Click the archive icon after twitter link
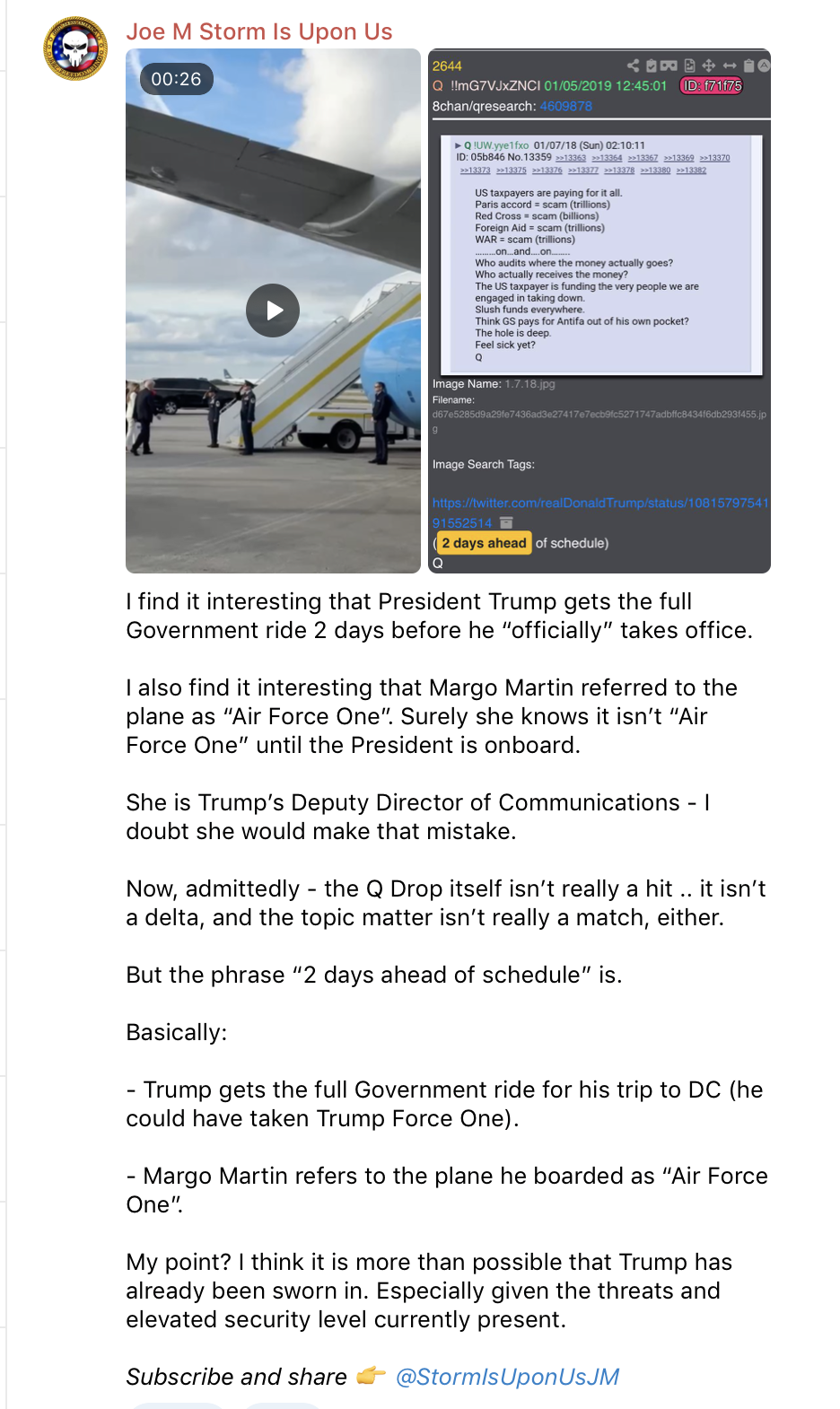Screen dimensions: 840x1409 tap(506, 523)
